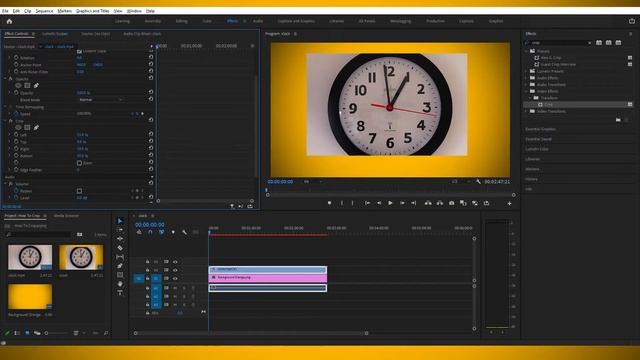Image resolution: width=640 pixels, height=360 pixels.
Task: Toggle the Crop effect fx switch
Action: coord(11,121)
